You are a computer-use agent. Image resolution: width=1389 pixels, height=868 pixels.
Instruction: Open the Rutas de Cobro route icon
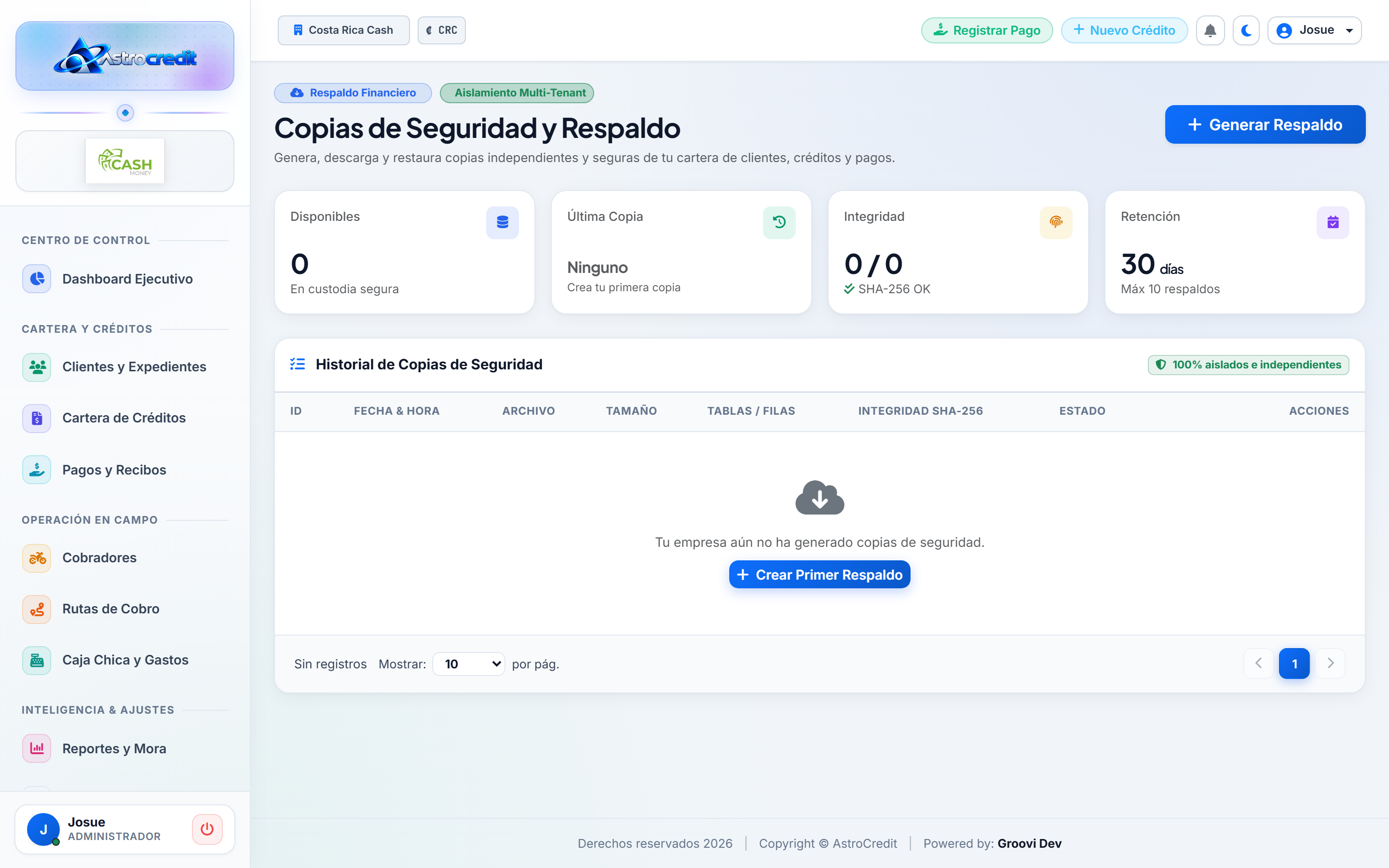(37, 609)
